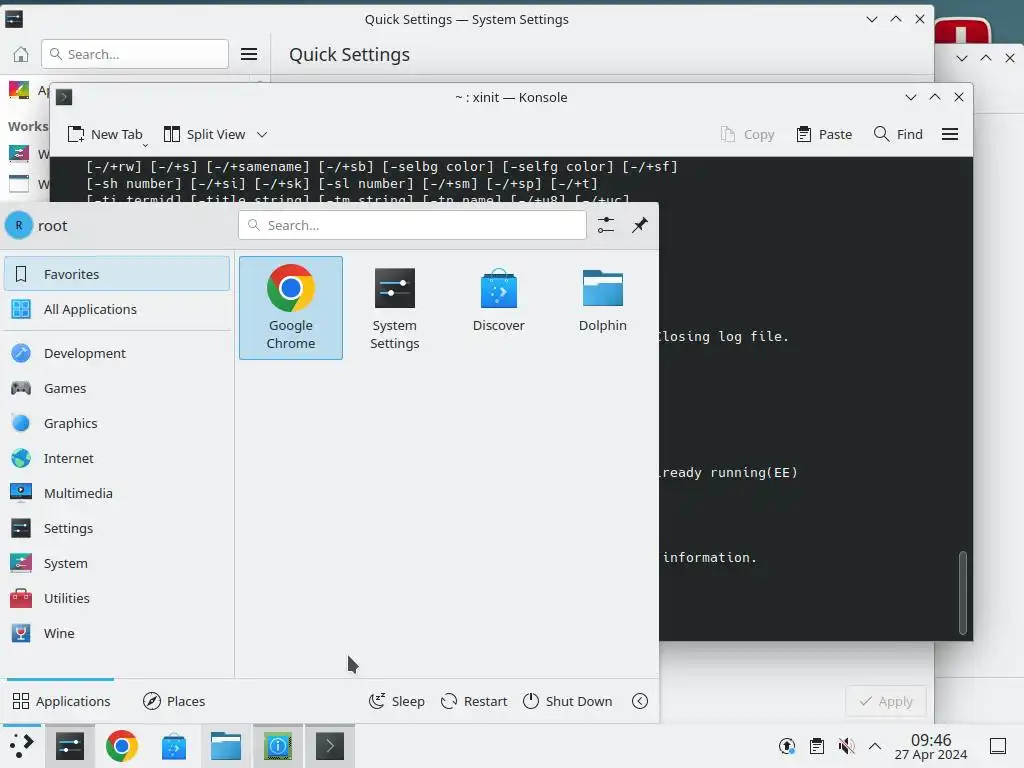This screenshot has height=768, width=1024.
Task: Launch Google Chrome from Favorites grid
Action: (x=291, y=308)
